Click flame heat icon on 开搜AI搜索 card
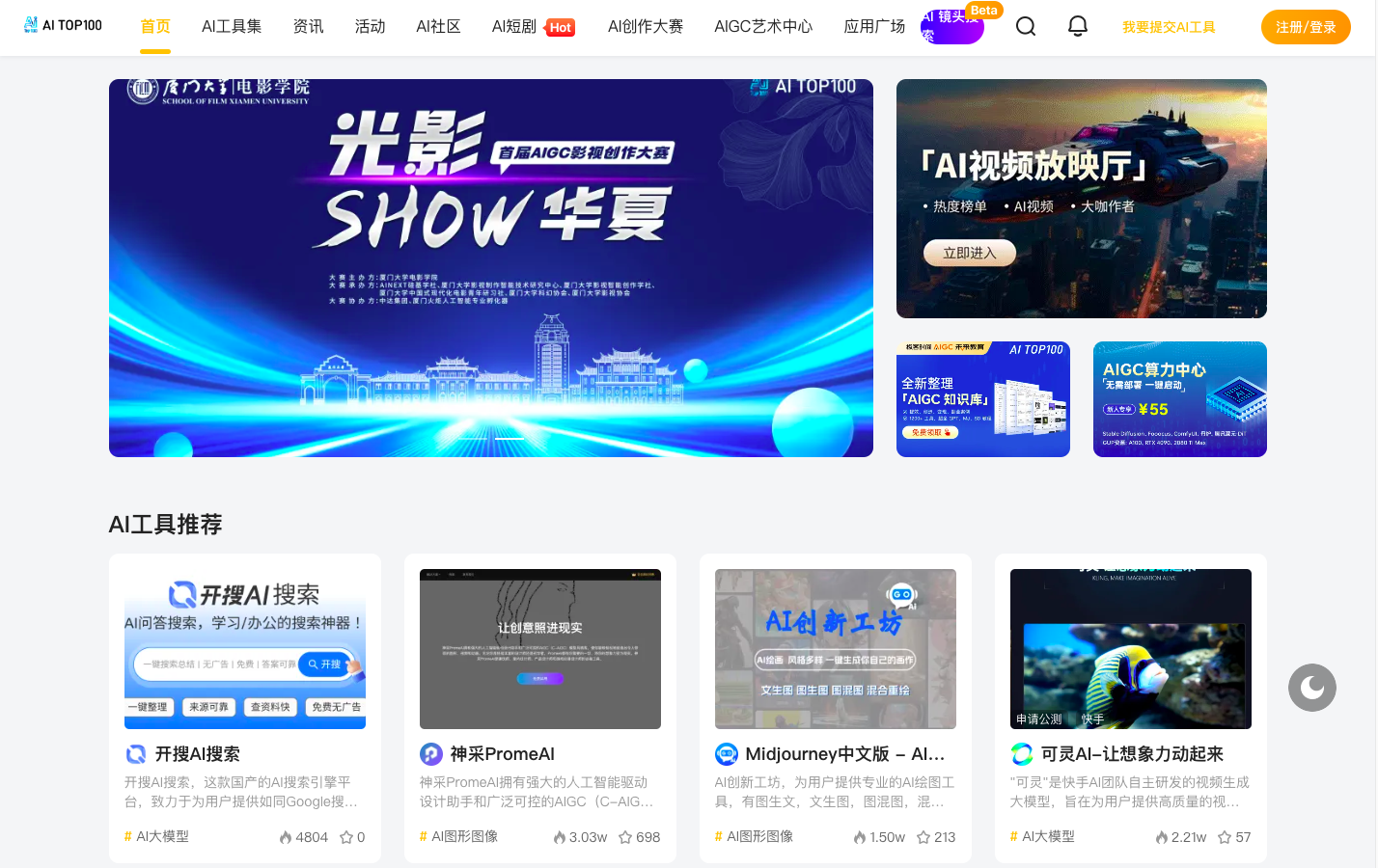Viewport: 1378px width, 868px height. [286, 837]
